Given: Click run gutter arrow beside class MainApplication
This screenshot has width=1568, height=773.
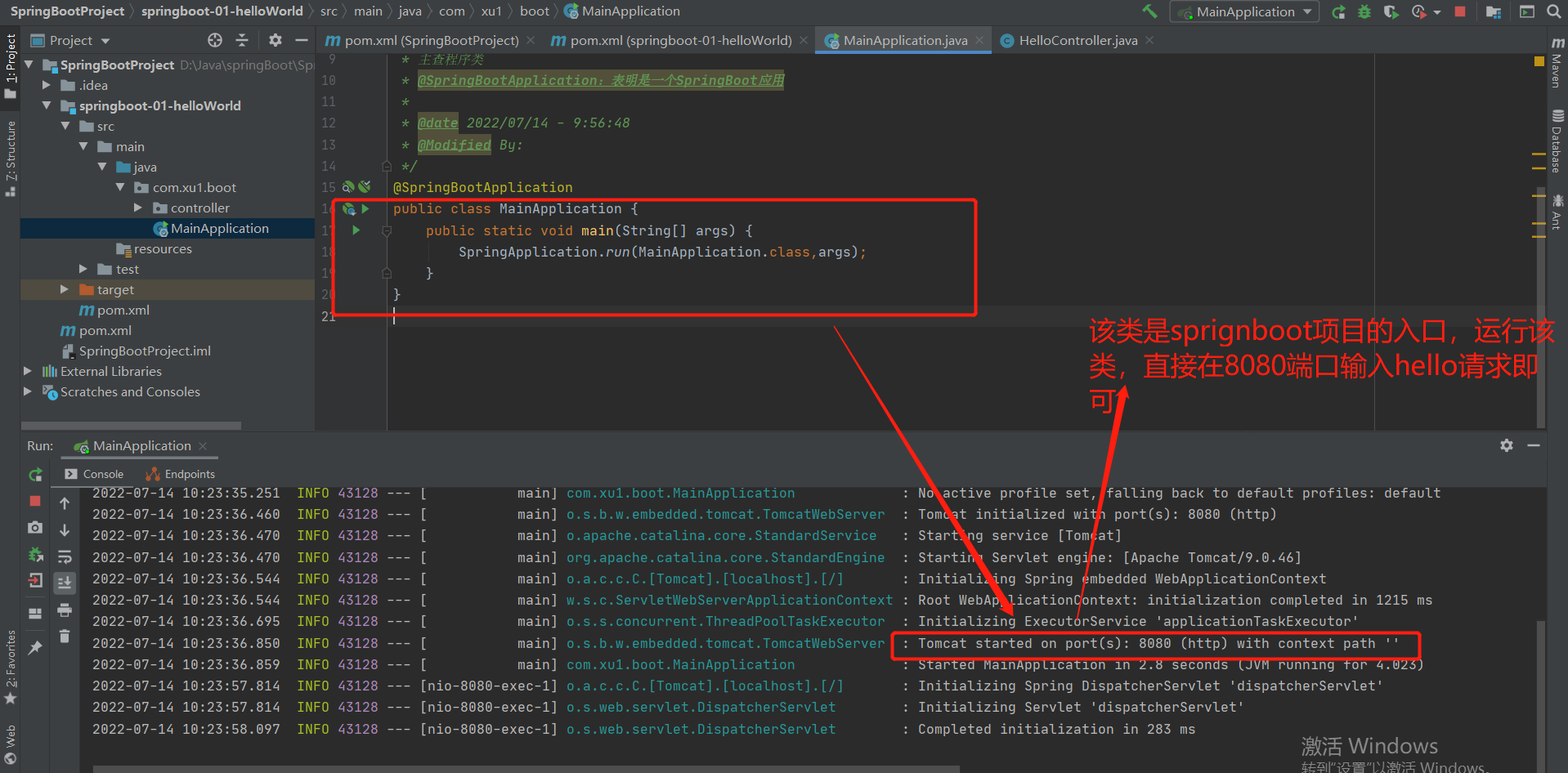Looking at the screenshot, I should (x=365, y=209).
